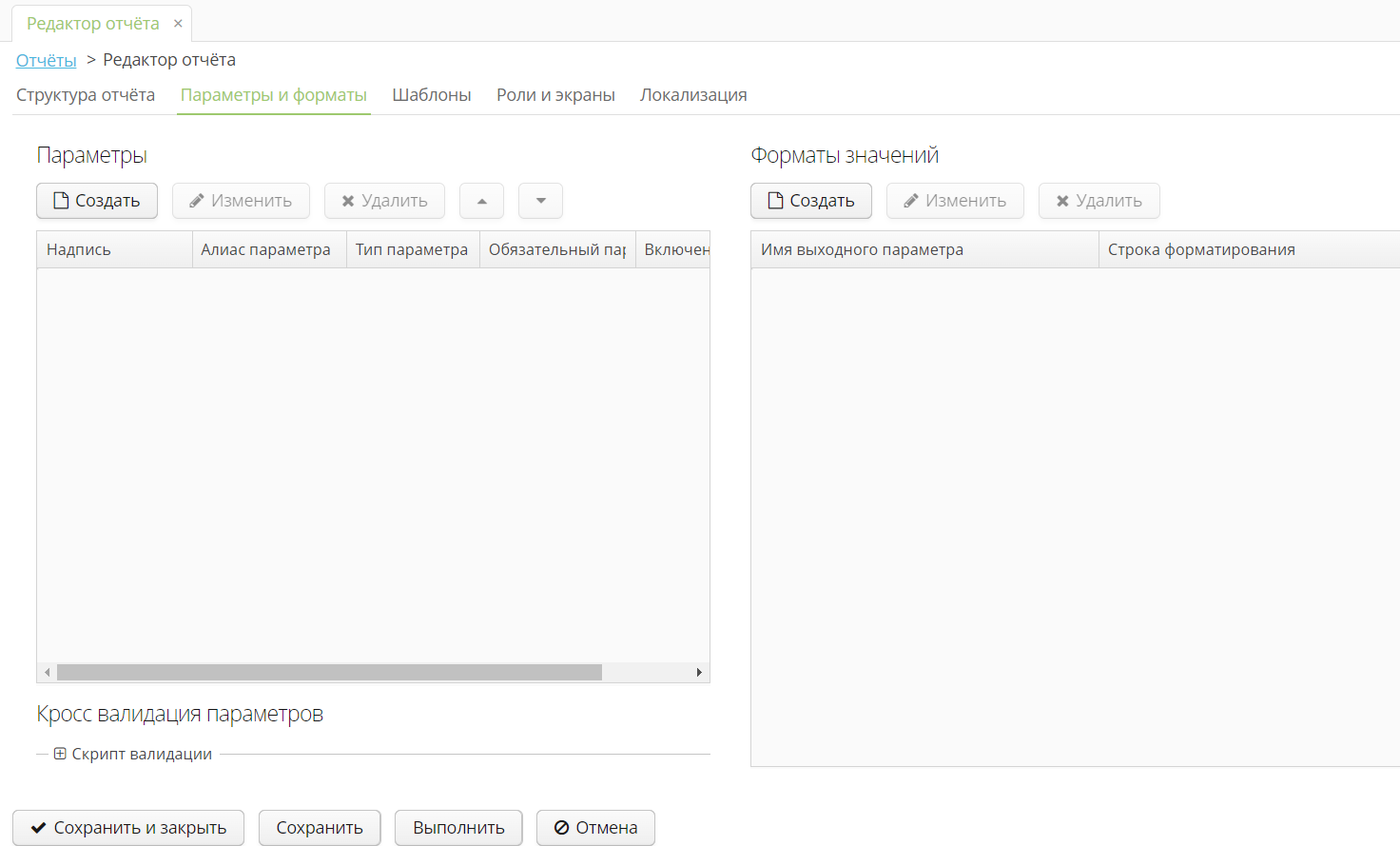The width and height of the screenshot is (1400, 846).
Task: Click the move parameter down arrow
Action: [540, 201]
